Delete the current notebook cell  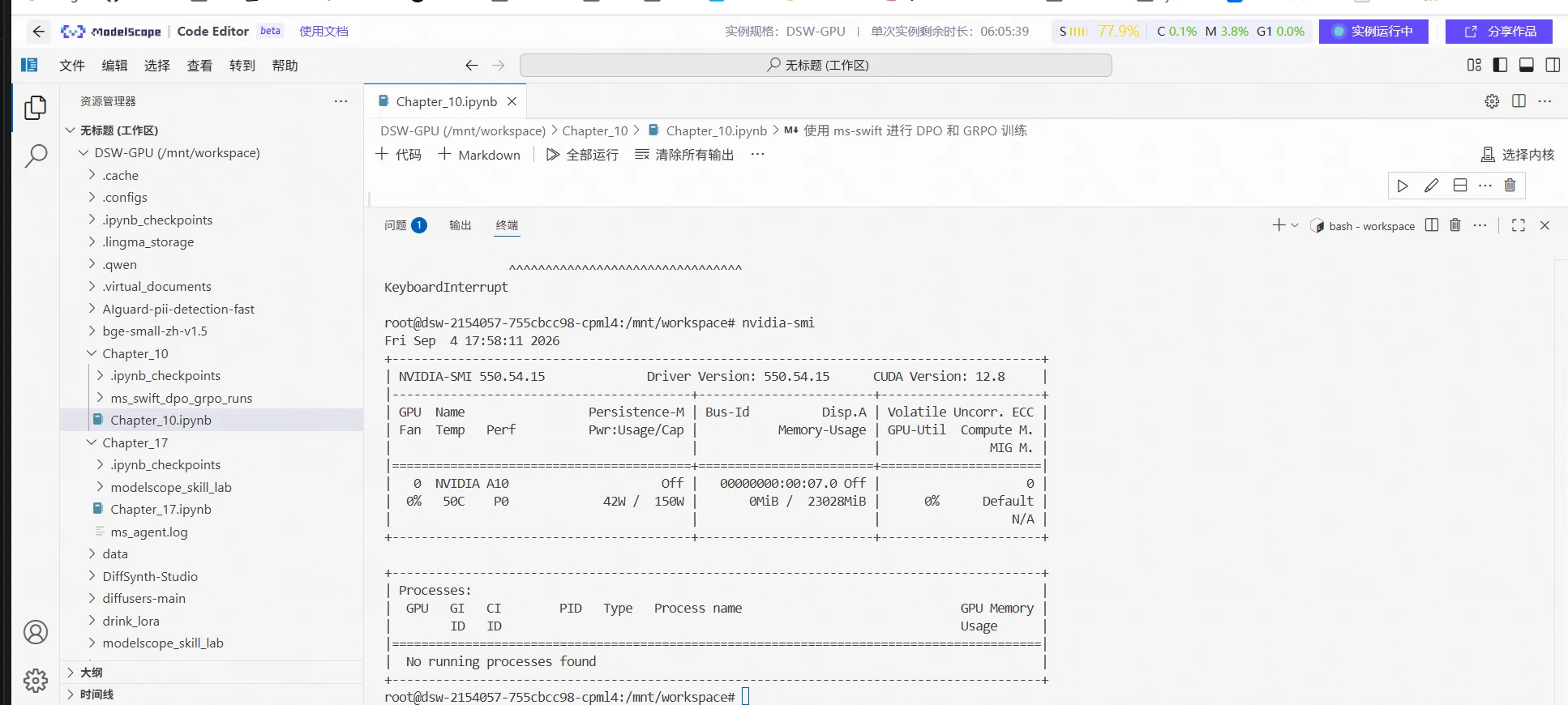pyautogui.click(x=1510, y=186)
